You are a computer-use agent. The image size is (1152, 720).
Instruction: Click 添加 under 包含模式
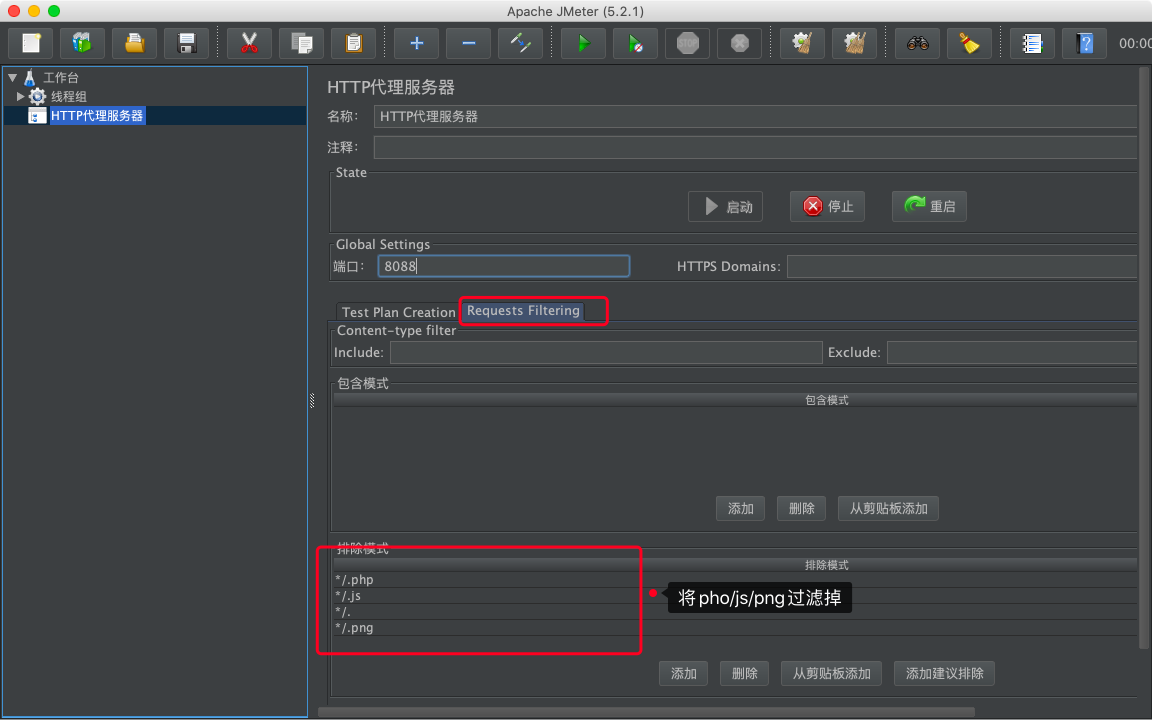(x=741, y=508)
